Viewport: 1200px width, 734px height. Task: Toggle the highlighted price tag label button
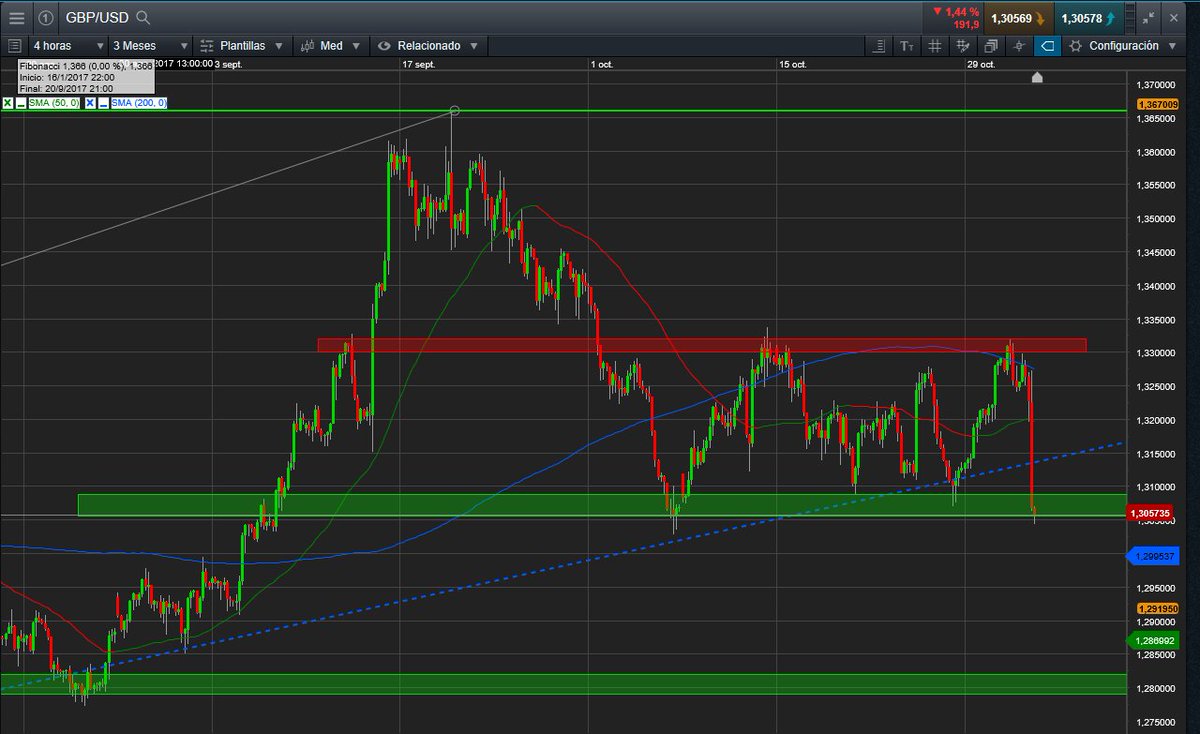(x=1047, y=46)
